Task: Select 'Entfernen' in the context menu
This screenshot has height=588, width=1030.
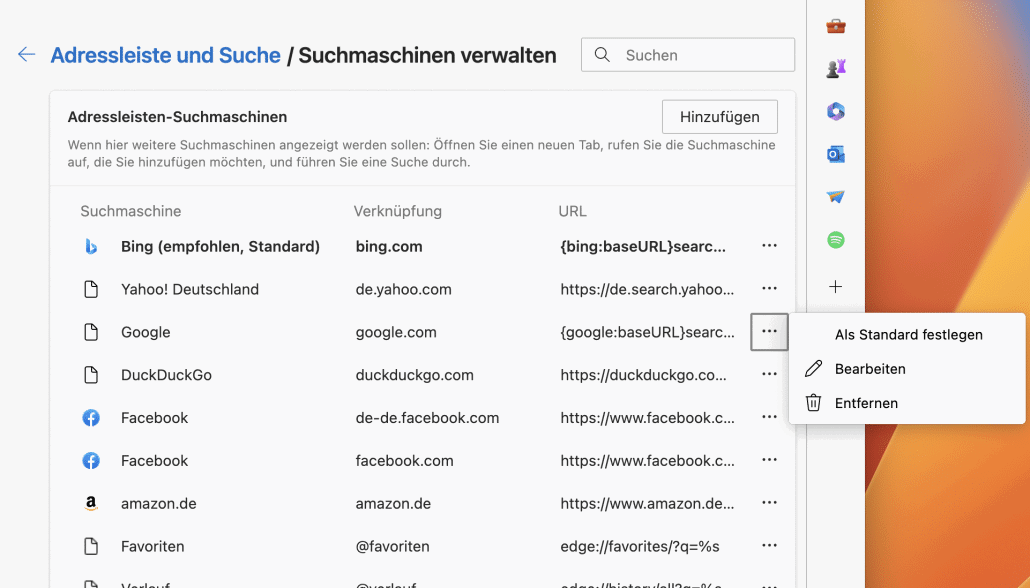Action: point(866,403)
